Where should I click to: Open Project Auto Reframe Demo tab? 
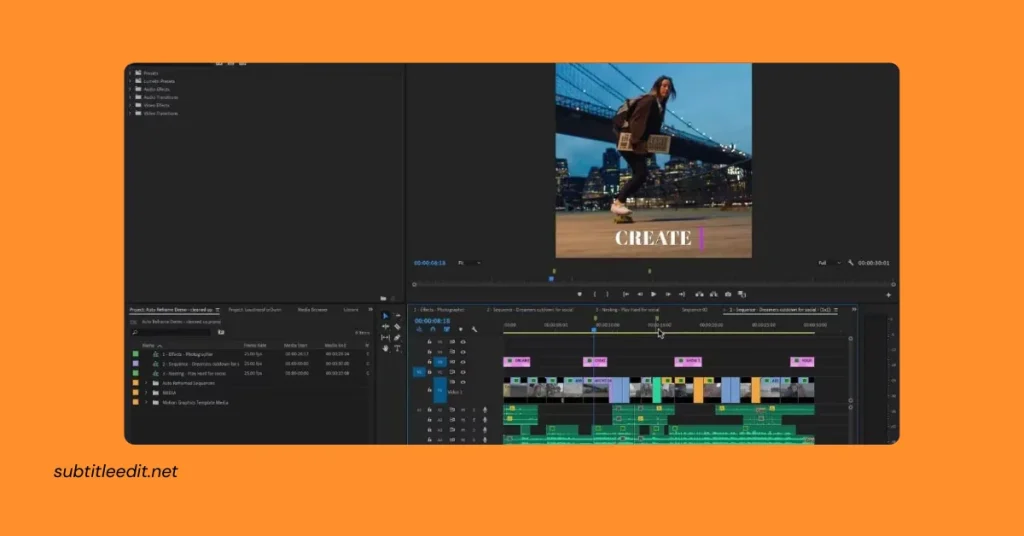tap(171, 310)
